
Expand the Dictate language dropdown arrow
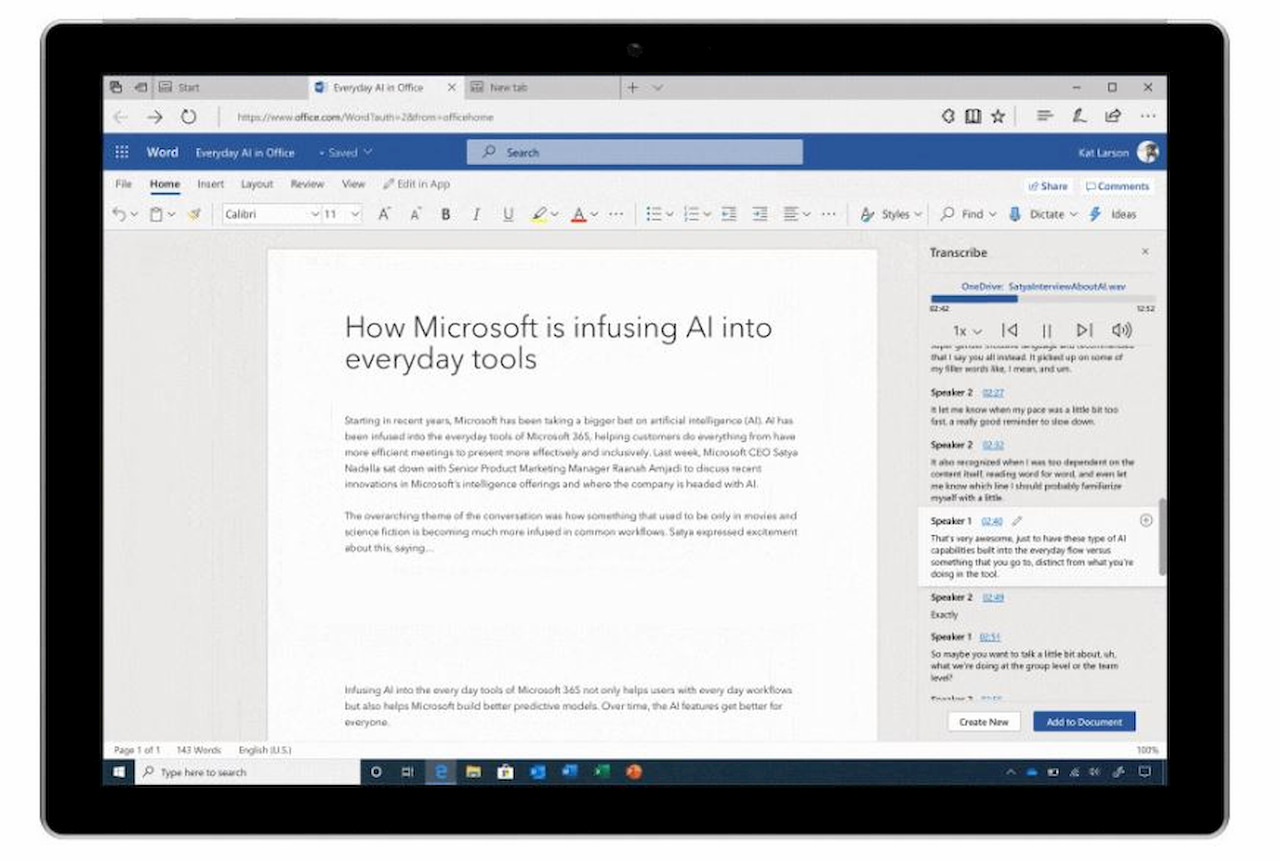[1073, 214]
